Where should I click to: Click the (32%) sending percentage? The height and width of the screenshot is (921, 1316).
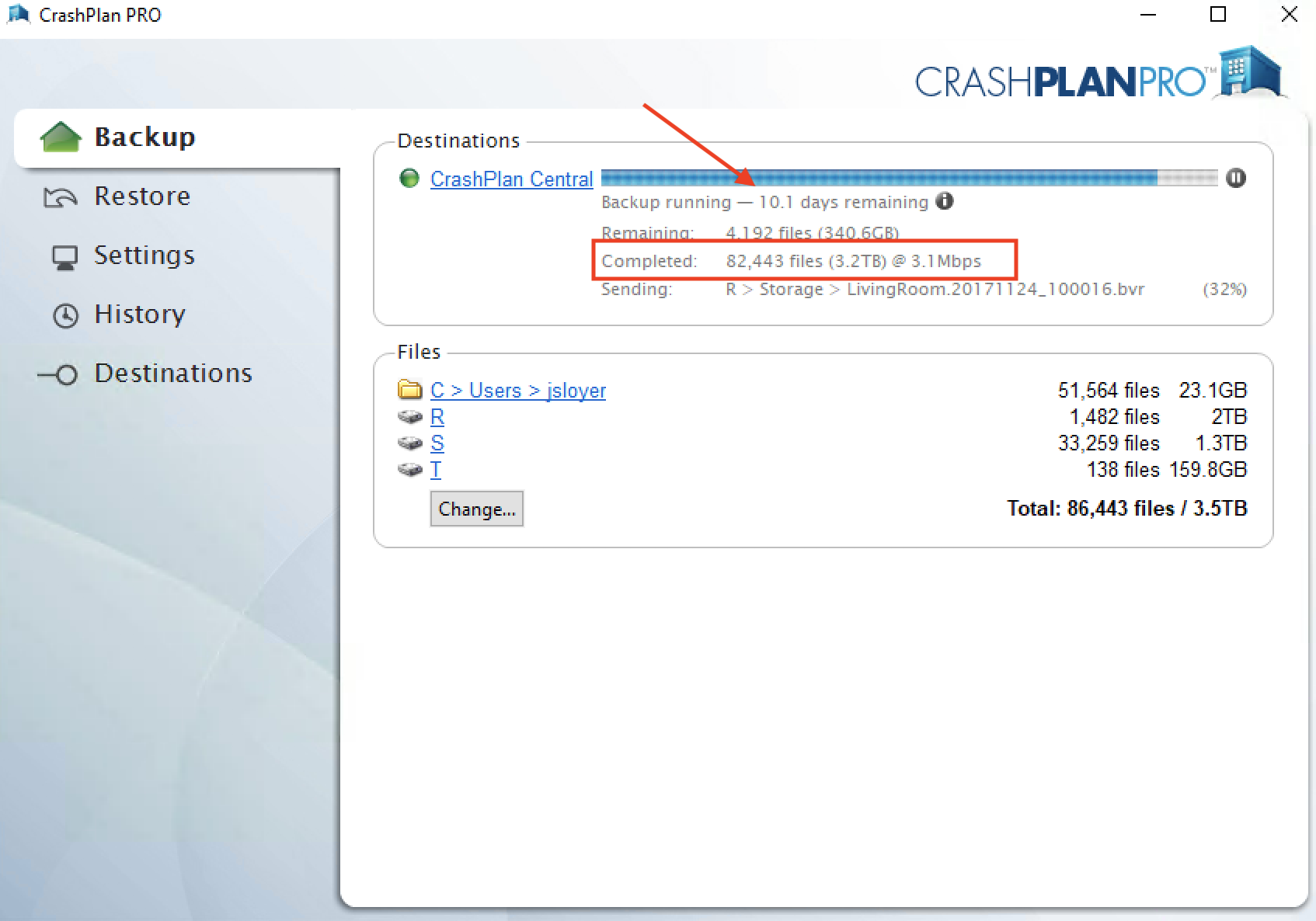(1225, 290)
